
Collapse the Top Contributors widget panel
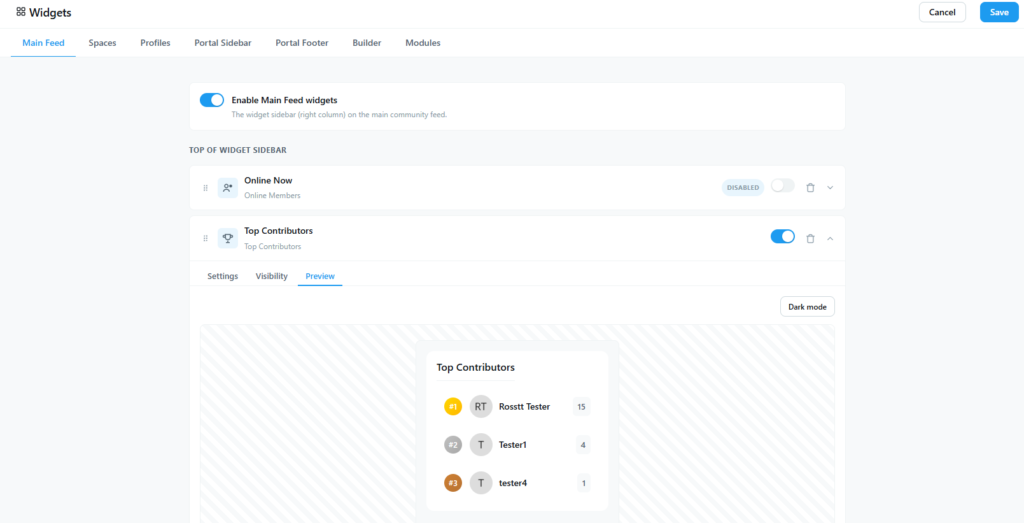pos(830,238)
